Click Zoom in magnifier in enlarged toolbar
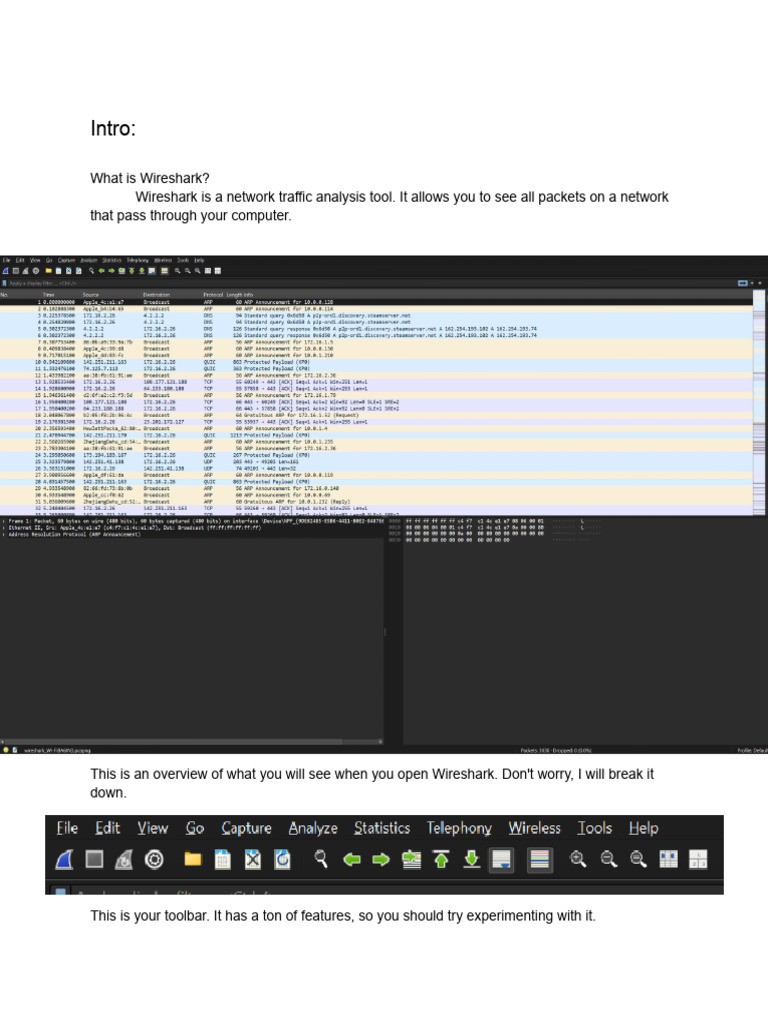This screenshot has width=768, height=1024. coord(578,859)
